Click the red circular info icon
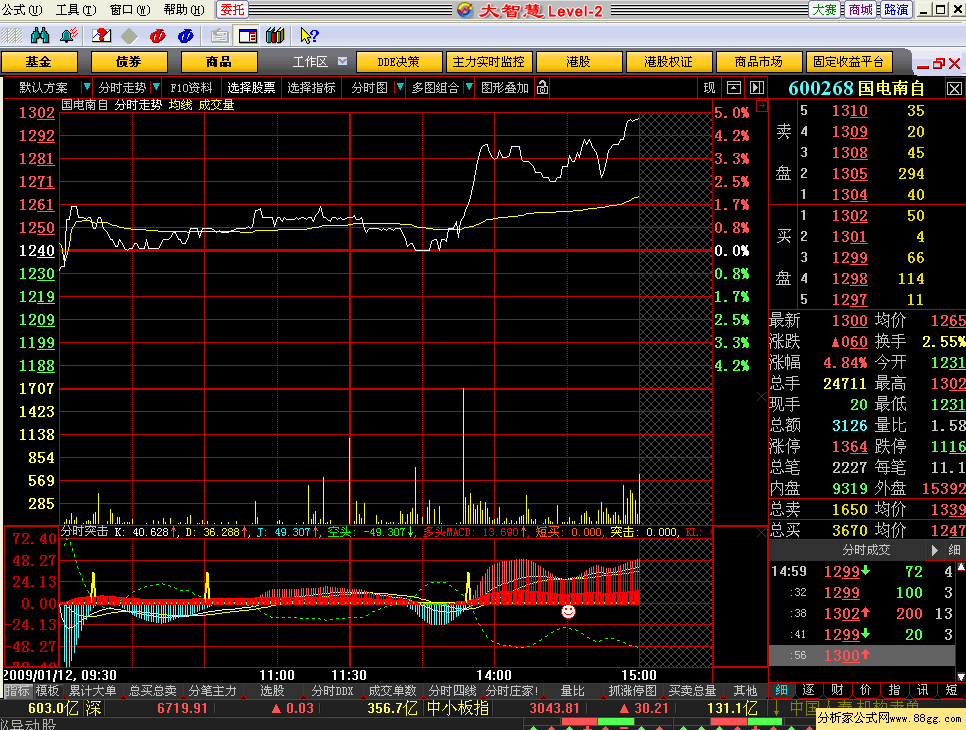 [158, 36]
